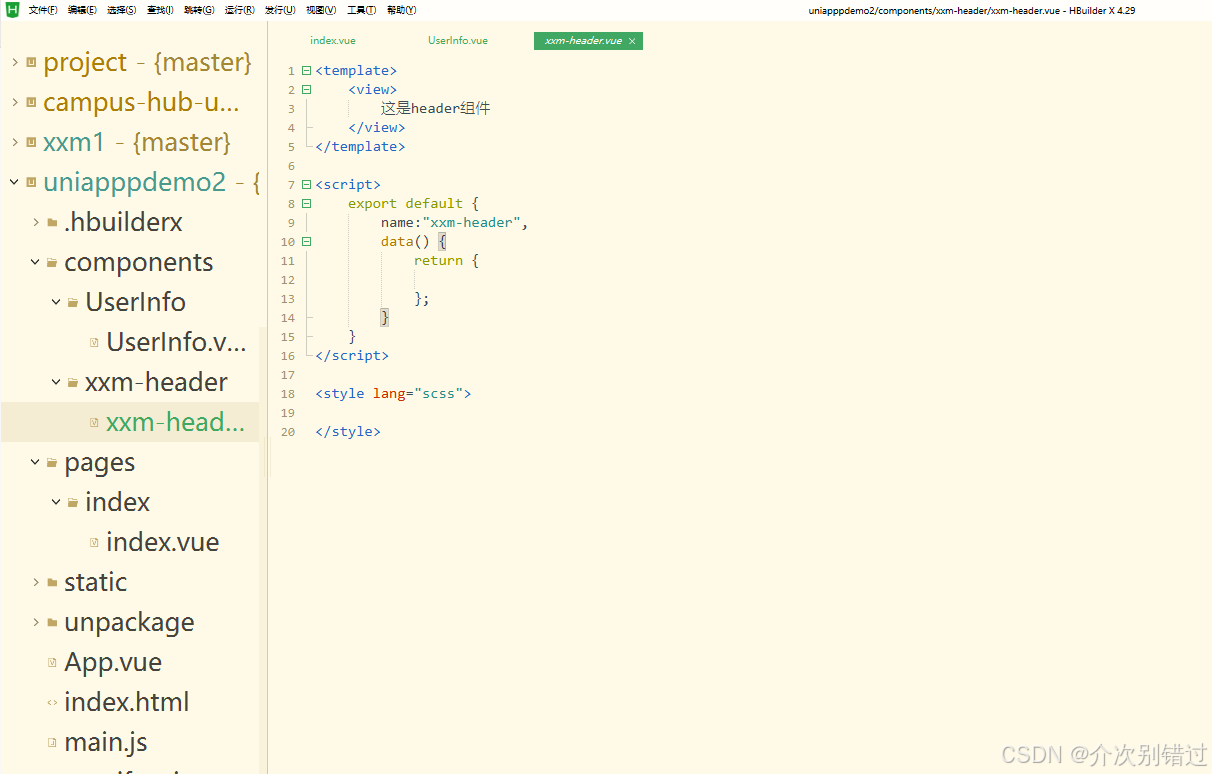Image resolution: width=1212 pixels, height=774 pixels.
Task: Click the html file icon of index.html
Action: point(52,702)
